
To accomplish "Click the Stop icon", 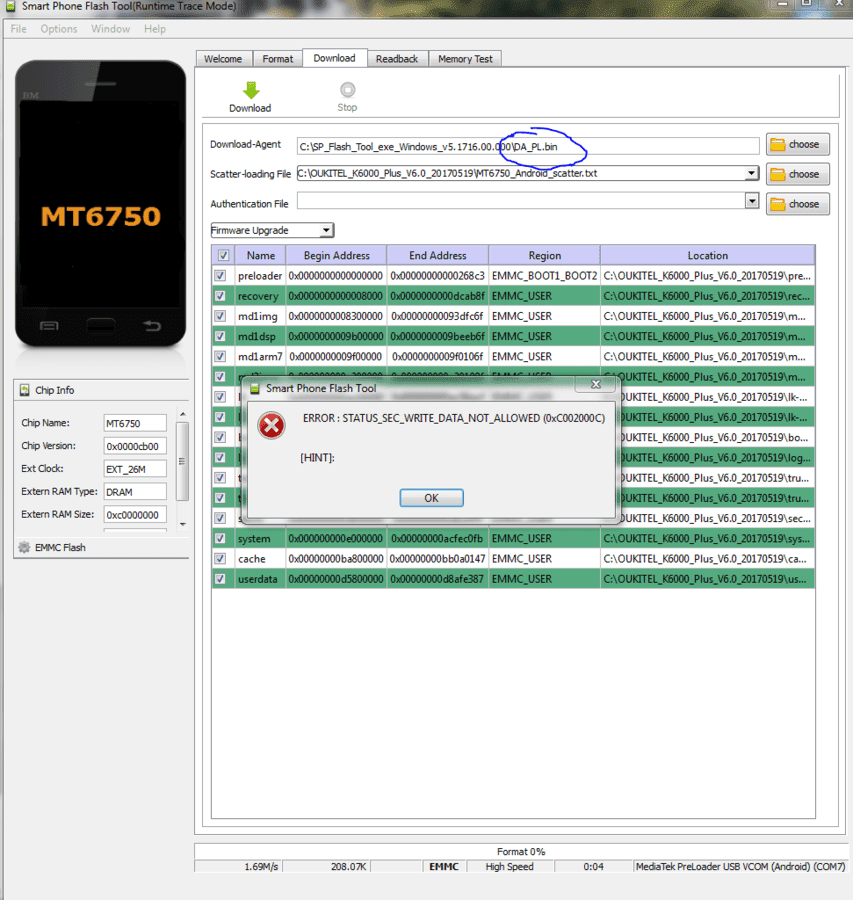I will pos(347,90).
